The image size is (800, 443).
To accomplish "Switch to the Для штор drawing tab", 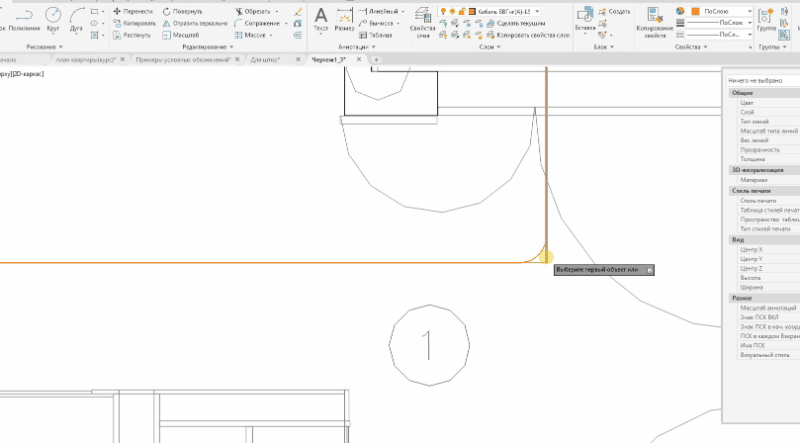I will click(266, 60).
